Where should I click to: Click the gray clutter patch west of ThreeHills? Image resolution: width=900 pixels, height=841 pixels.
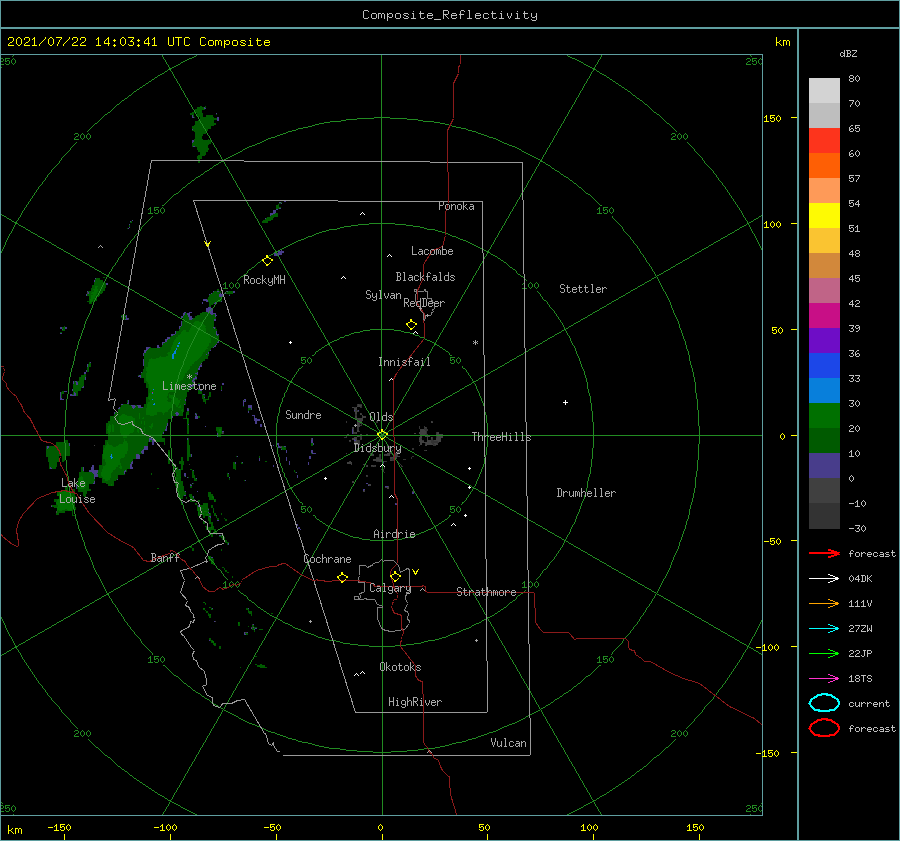[x=430, y=437]
